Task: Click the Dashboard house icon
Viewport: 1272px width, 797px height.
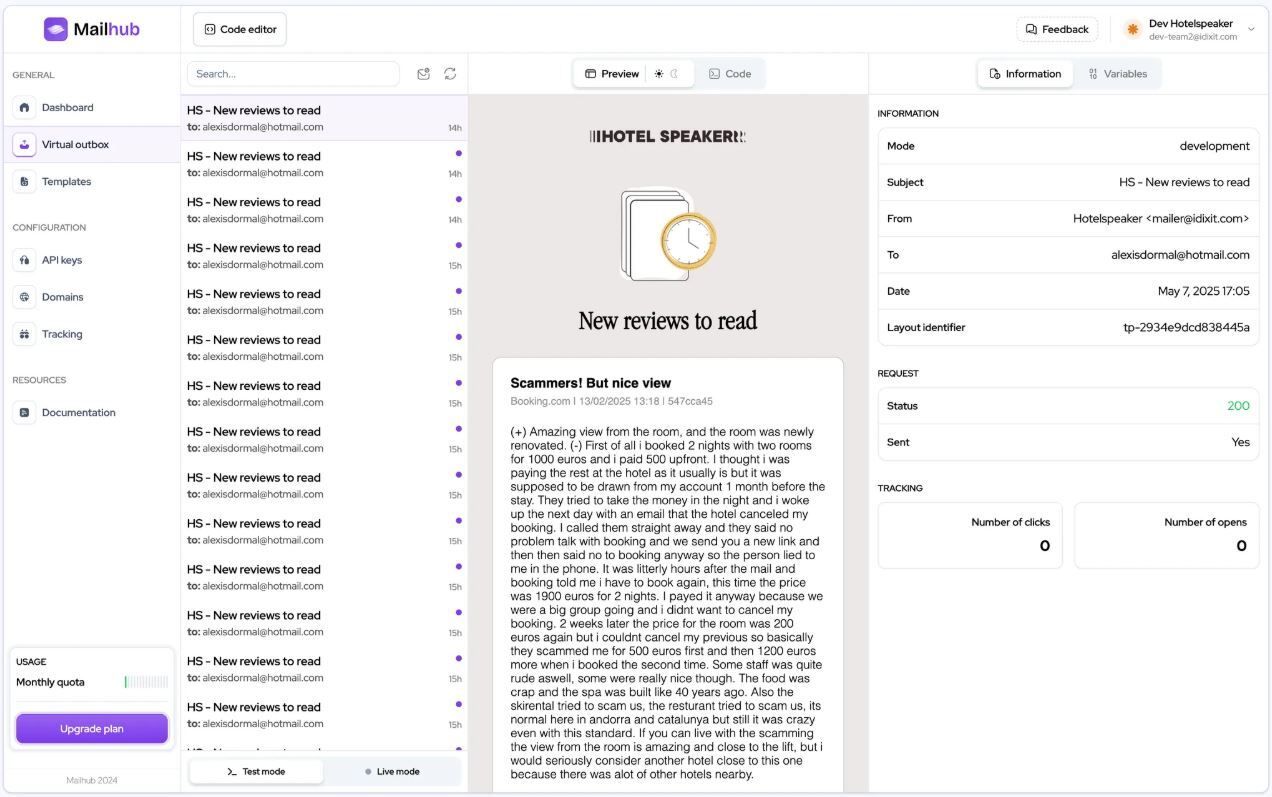Action: pos(24,107)
